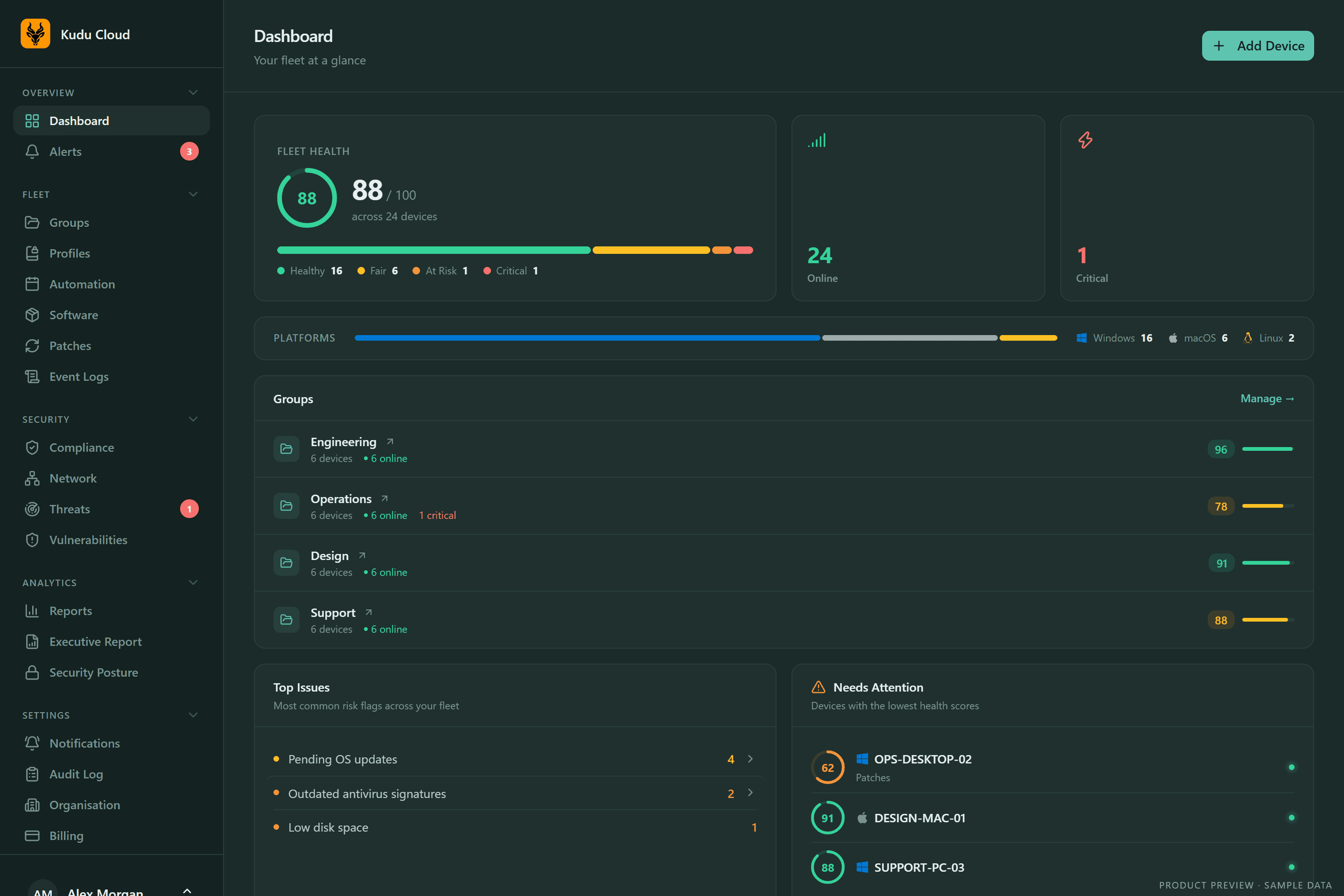Open the Design group link arrow
Viewport: 1344px width, 896px height.
click(362, 555)
